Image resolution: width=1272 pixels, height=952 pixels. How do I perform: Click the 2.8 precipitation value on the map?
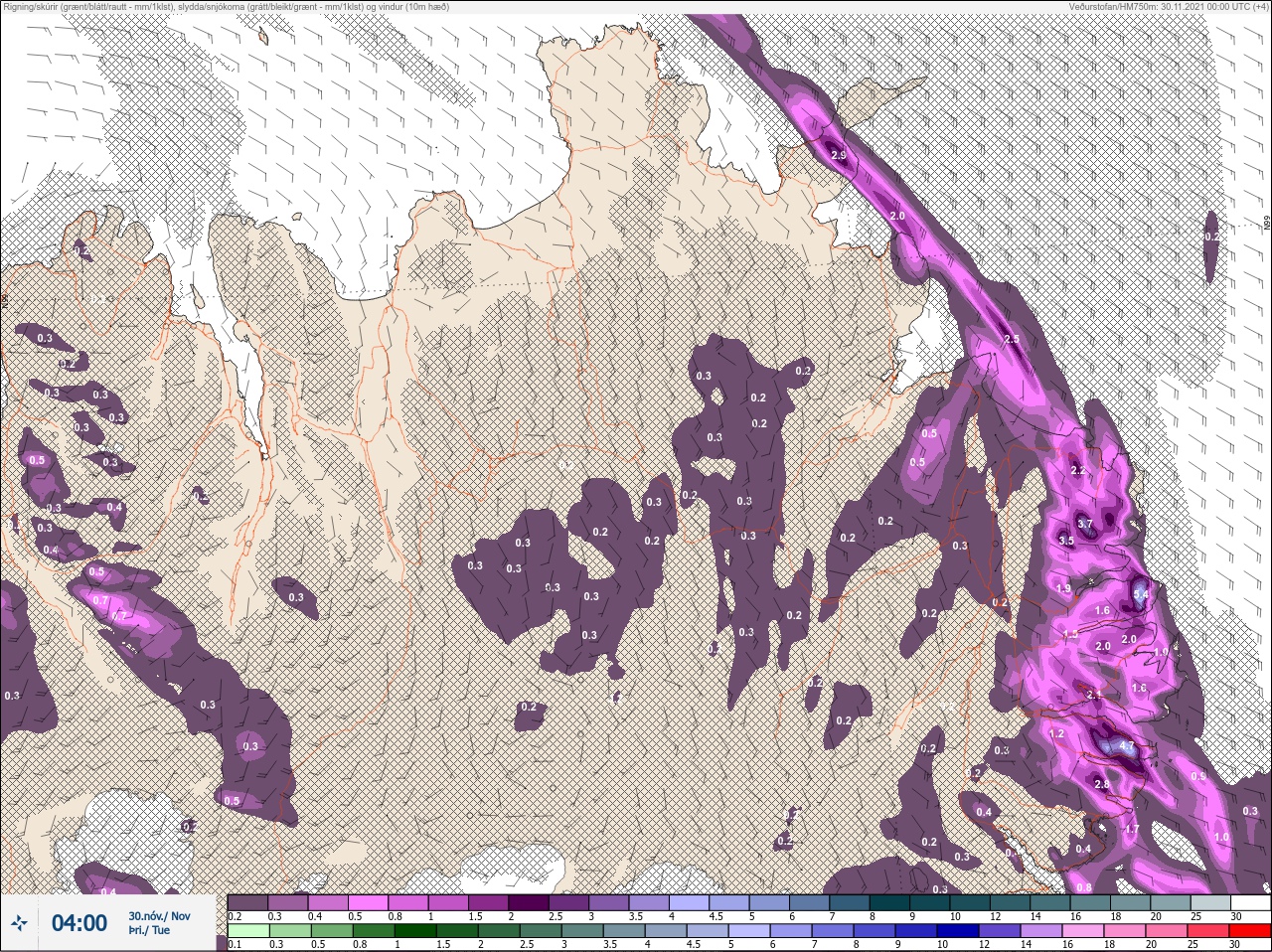[1102, 784]
